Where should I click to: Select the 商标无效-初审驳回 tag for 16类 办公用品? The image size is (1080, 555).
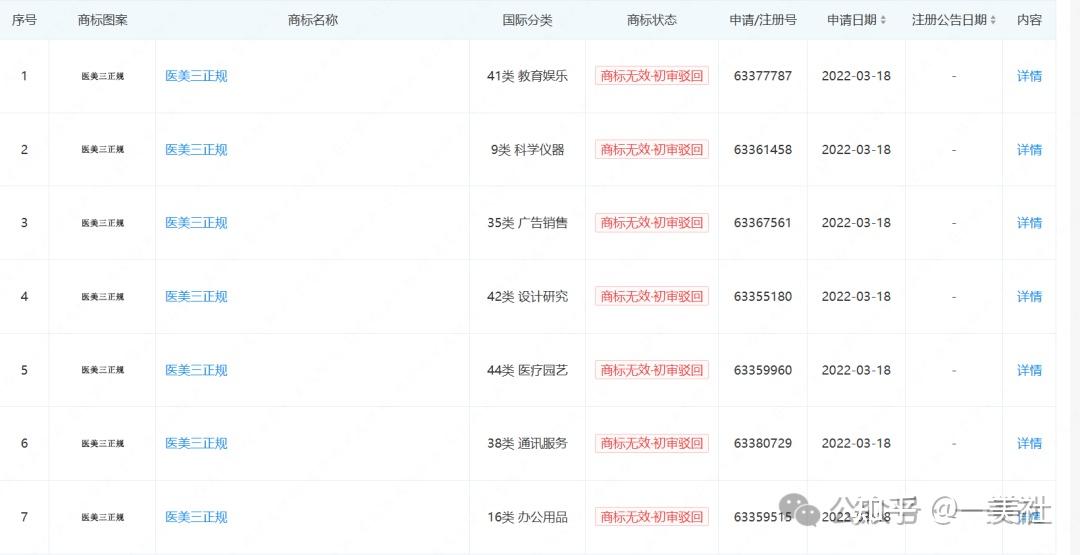pyautogui.click(x=651, y=517)
